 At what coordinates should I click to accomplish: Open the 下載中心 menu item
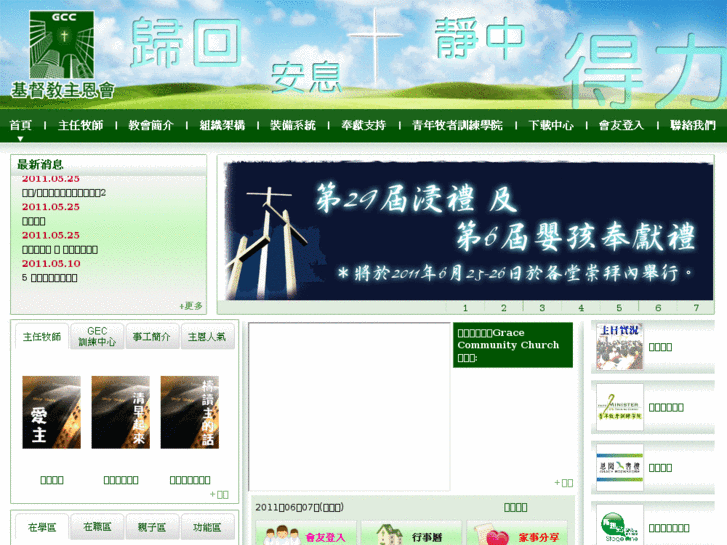point(551,125)
